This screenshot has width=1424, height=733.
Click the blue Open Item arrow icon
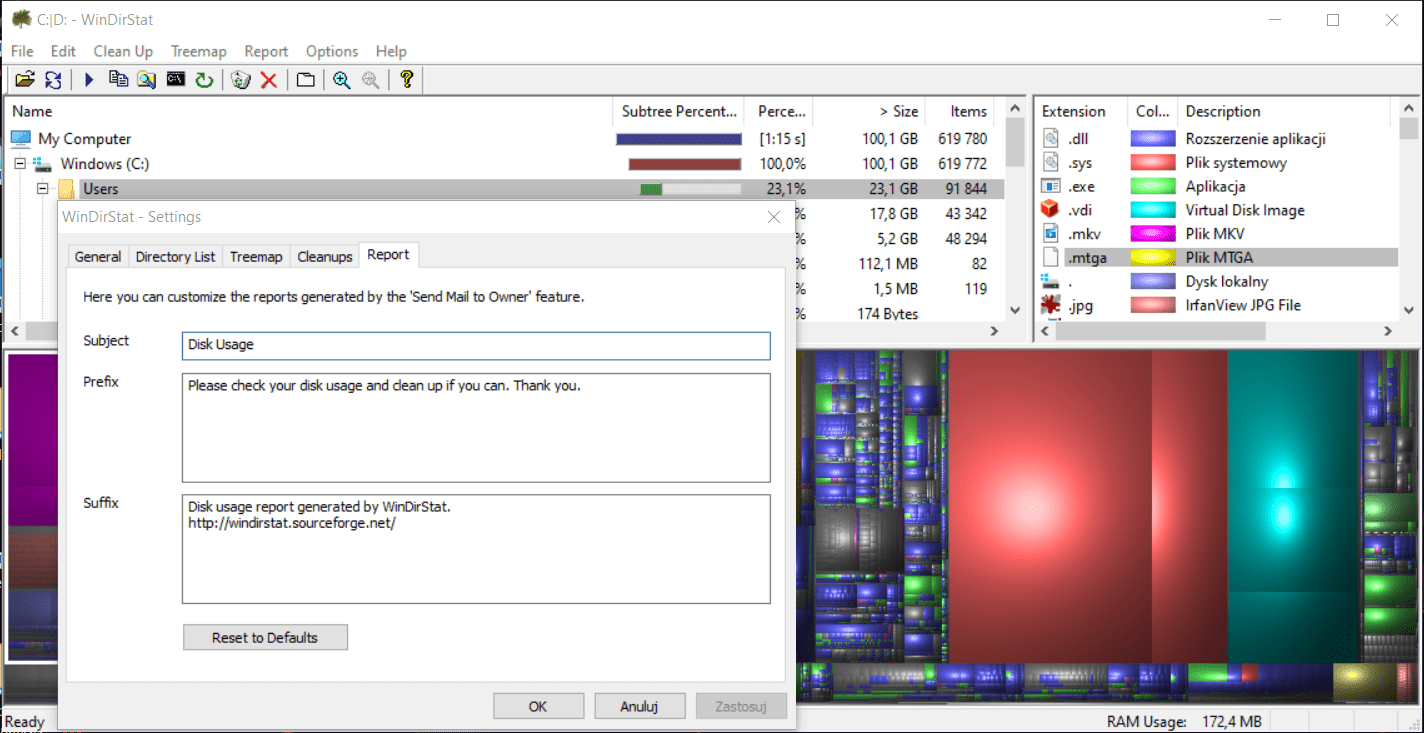click(89, 80)
